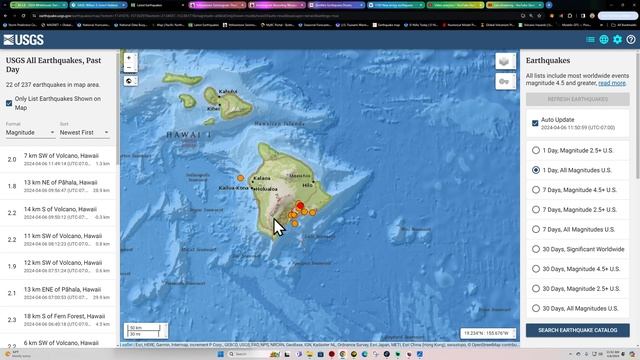The width and height of the screenshot is (640, 360).
Task: Click the Refresh Earthquakes button
Action: tap(578, 99)
